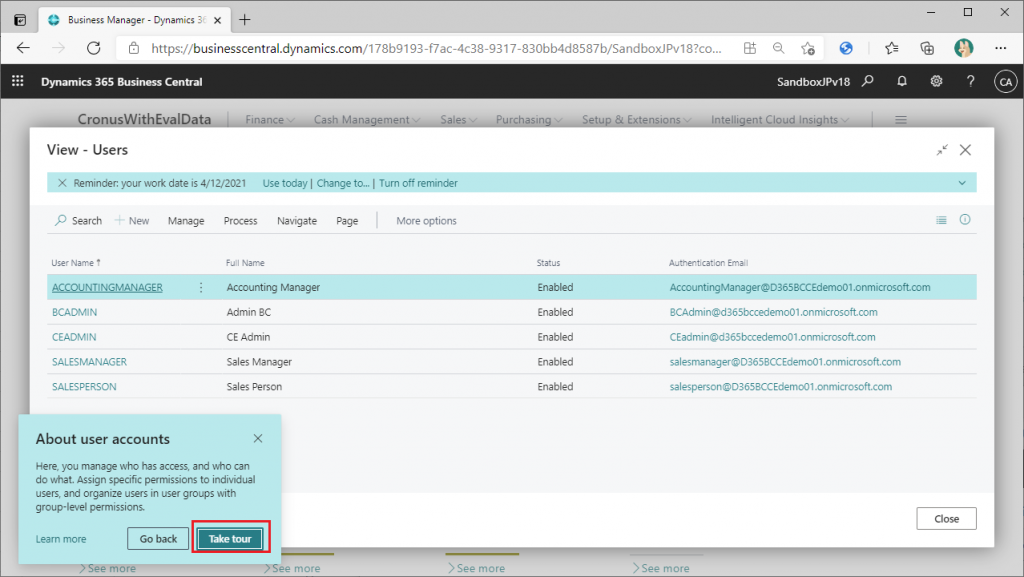The image size is (1024, 577).
Task: Click the Go back button
Action: (158, 538)
